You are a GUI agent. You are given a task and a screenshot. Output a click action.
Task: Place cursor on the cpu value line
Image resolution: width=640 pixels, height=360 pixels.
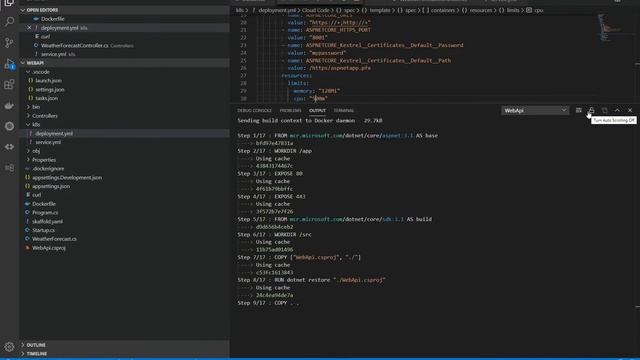[x=311, y=98]
